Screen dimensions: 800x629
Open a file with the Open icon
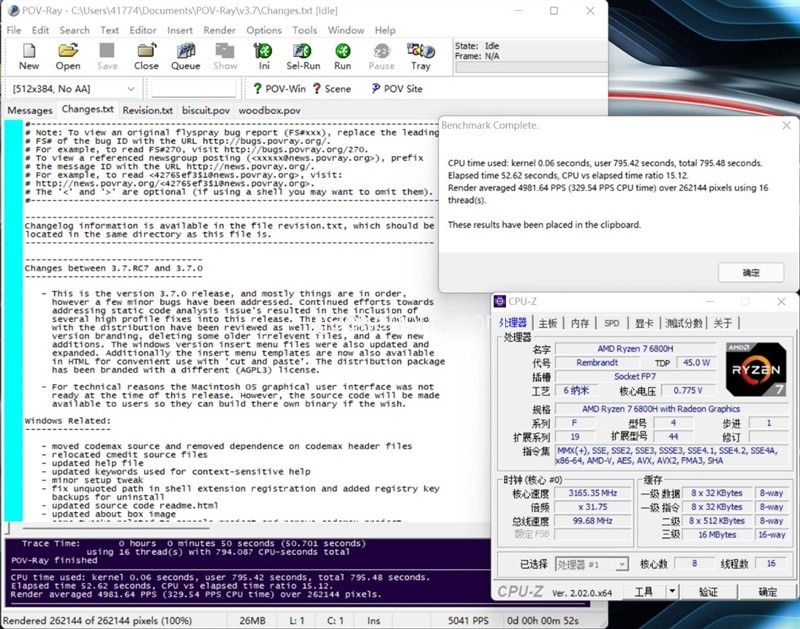pyautogui.click(x=68, y=57)
